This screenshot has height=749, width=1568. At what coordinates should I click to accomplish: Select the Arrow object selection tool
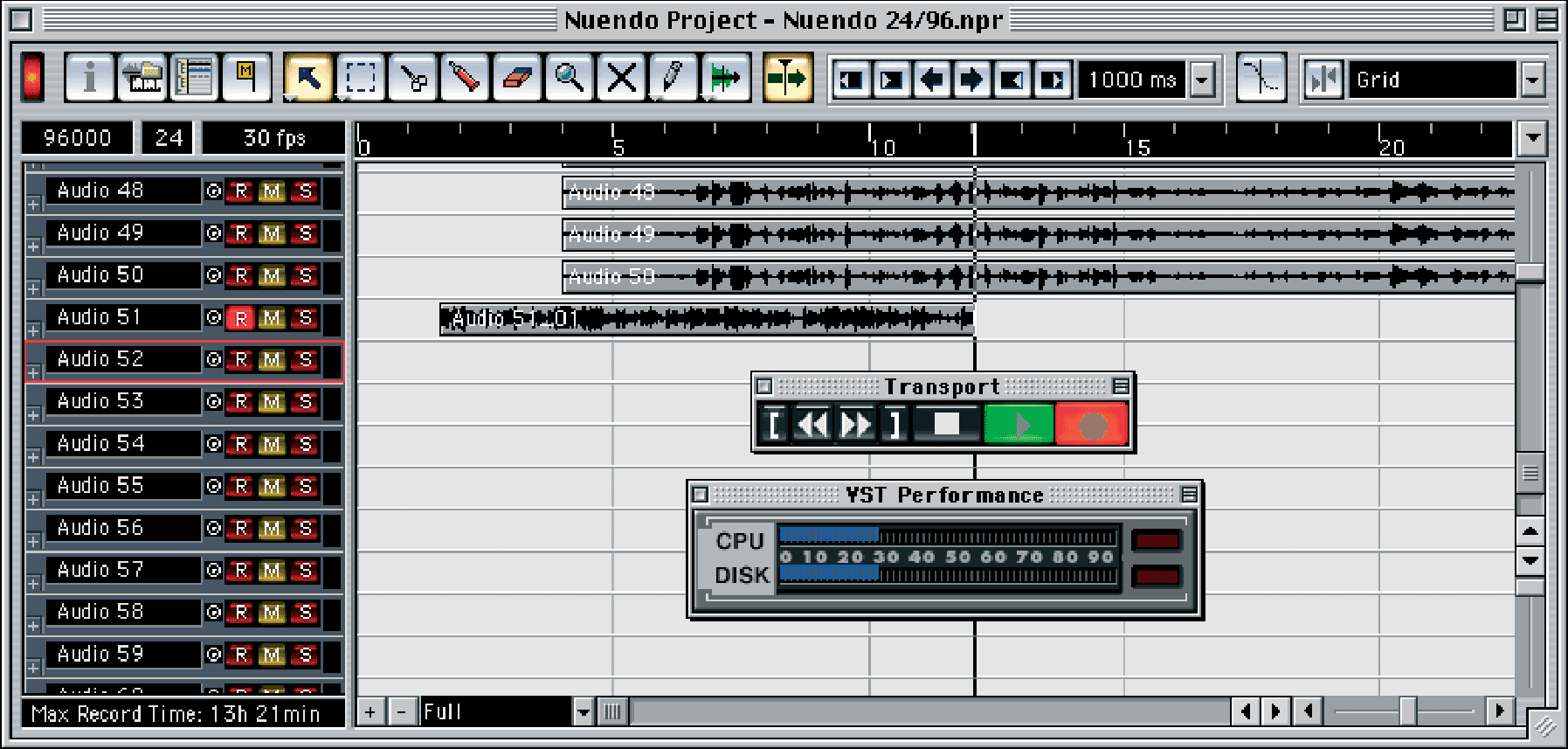tap(308, 79)
